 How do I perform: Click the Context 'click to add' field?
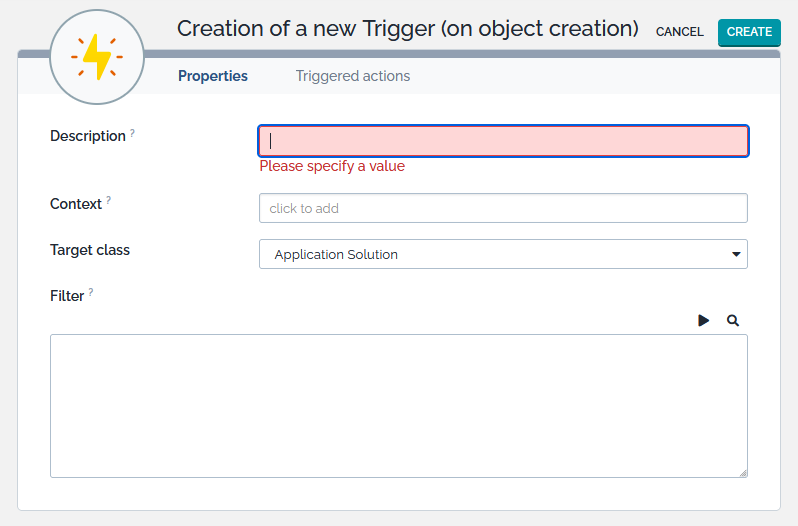pyautogui.click(x=503, y=208)
